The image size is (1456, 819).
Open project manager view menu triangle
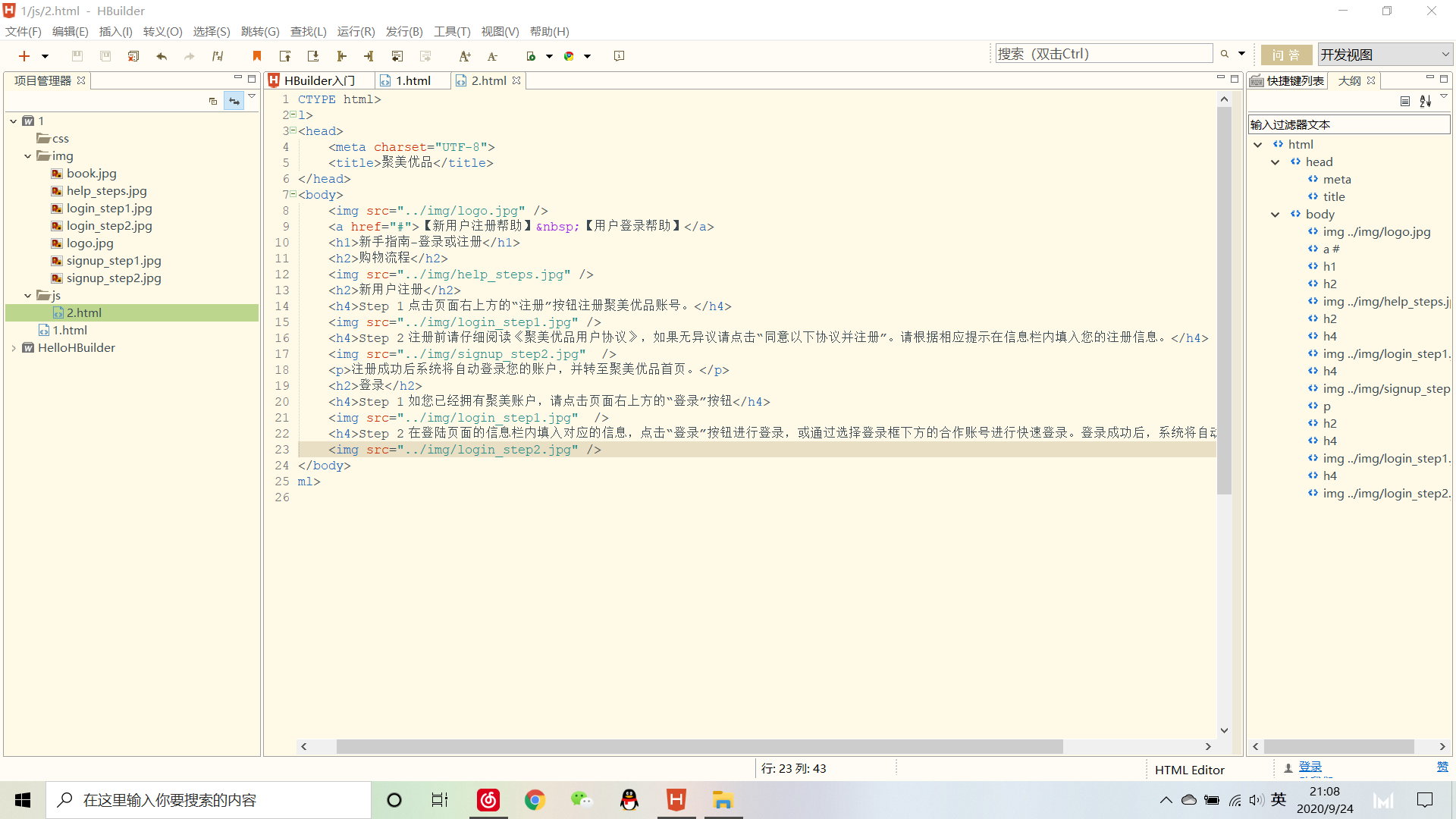coord(252,96)
